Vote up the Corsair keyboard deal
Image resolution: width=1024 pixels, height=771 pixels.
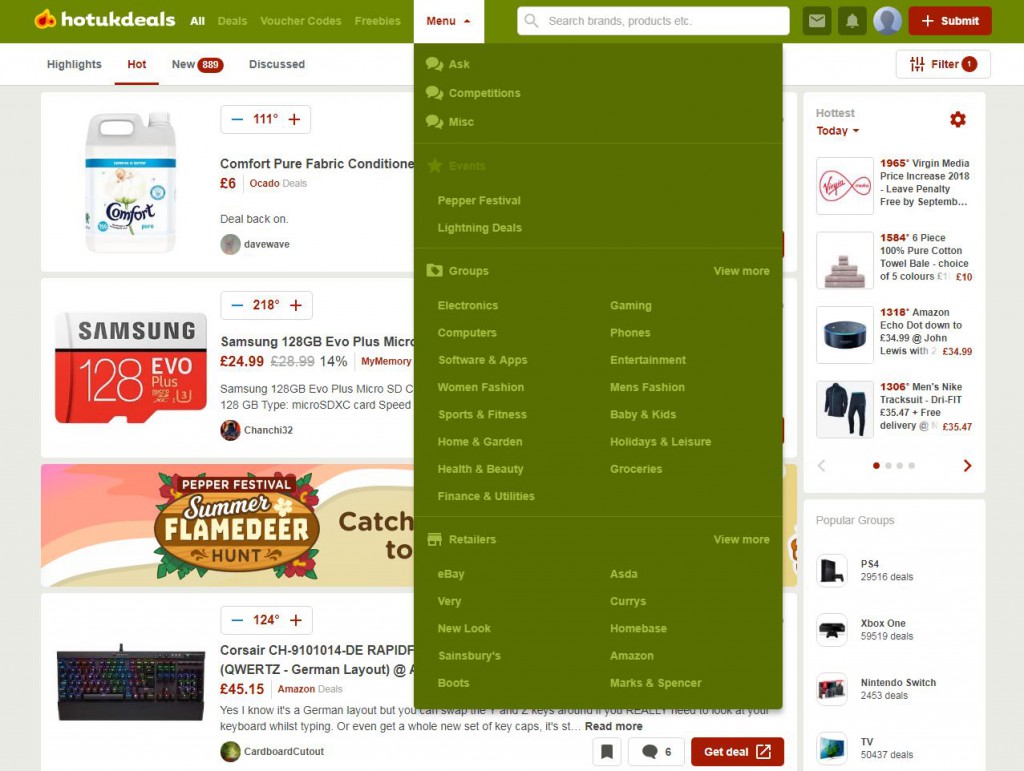pyautogui.click(x=296, y=620)
